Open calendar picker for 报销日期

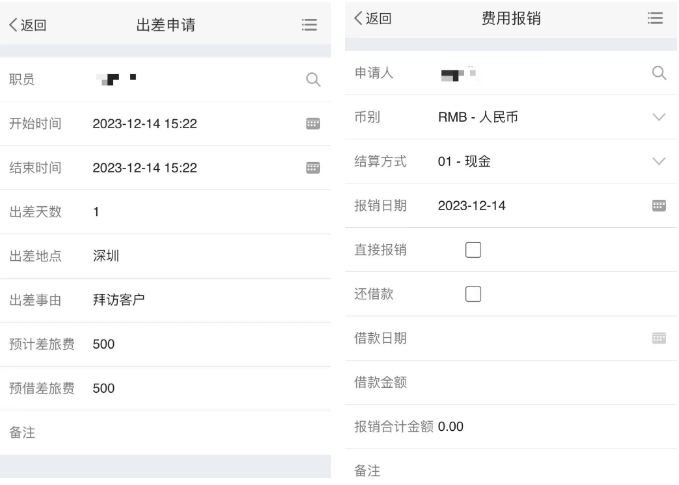pyautogui.click(x=659, y=206)
